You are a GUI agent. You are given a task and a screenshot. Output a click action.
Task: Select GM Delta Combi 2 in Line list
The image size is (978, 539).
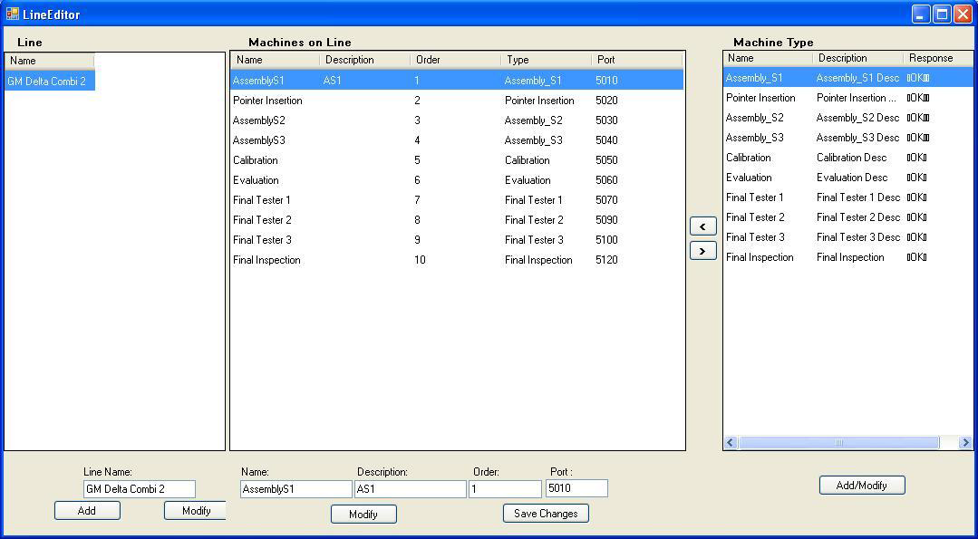click(x=47, y=81)
